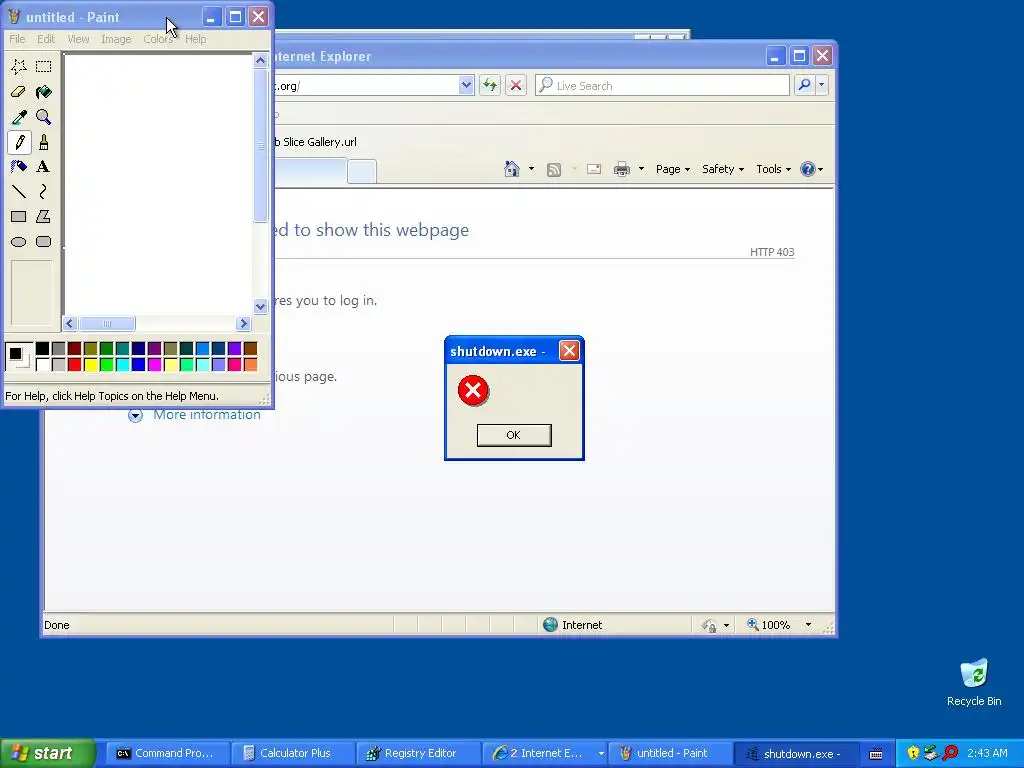1024x768 pixels.
Task: Close the shutdown.exe error dialog
Action: [569, 351]
